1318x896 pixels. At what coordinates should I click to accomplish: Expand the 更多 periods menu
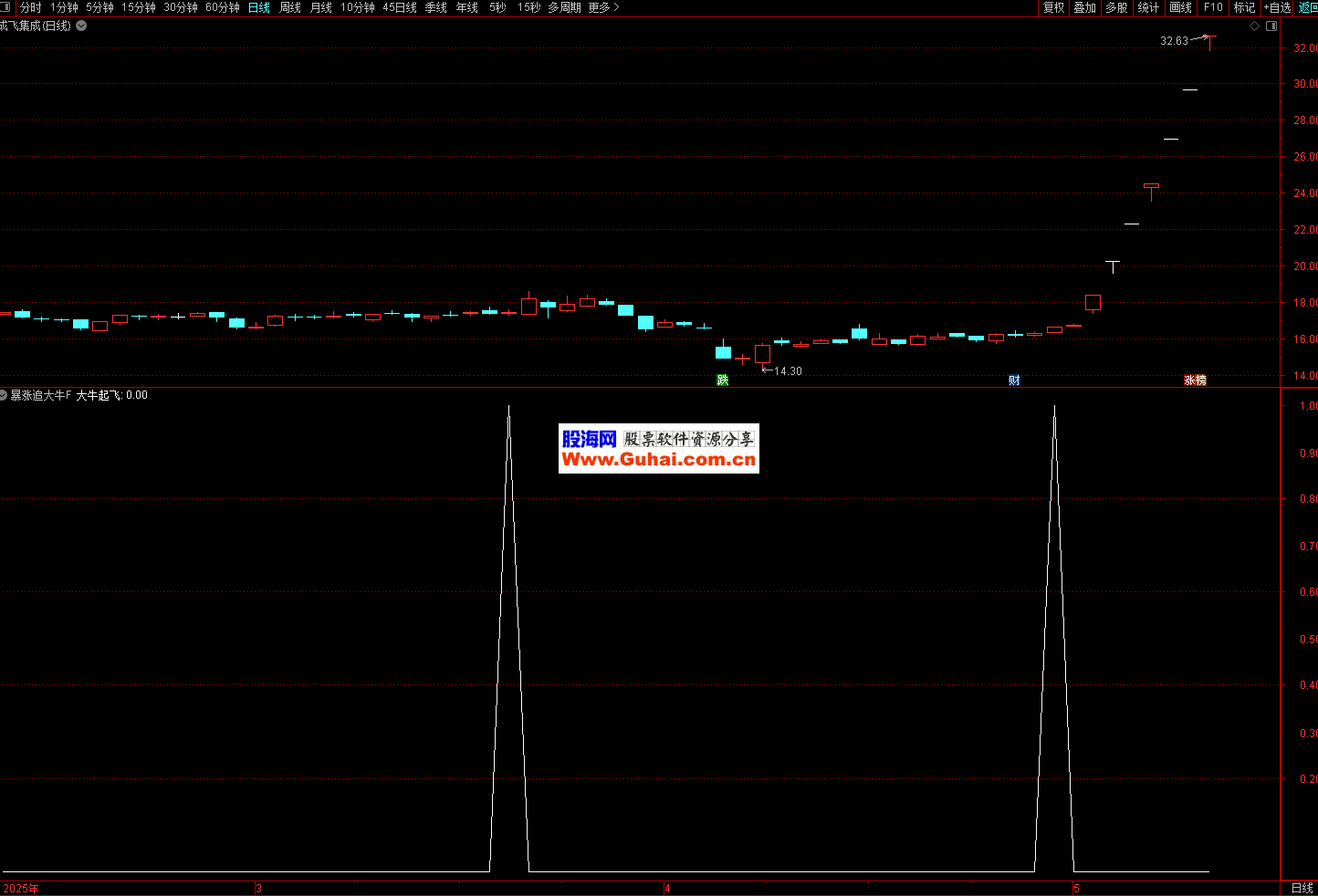[x=604, y=7]
